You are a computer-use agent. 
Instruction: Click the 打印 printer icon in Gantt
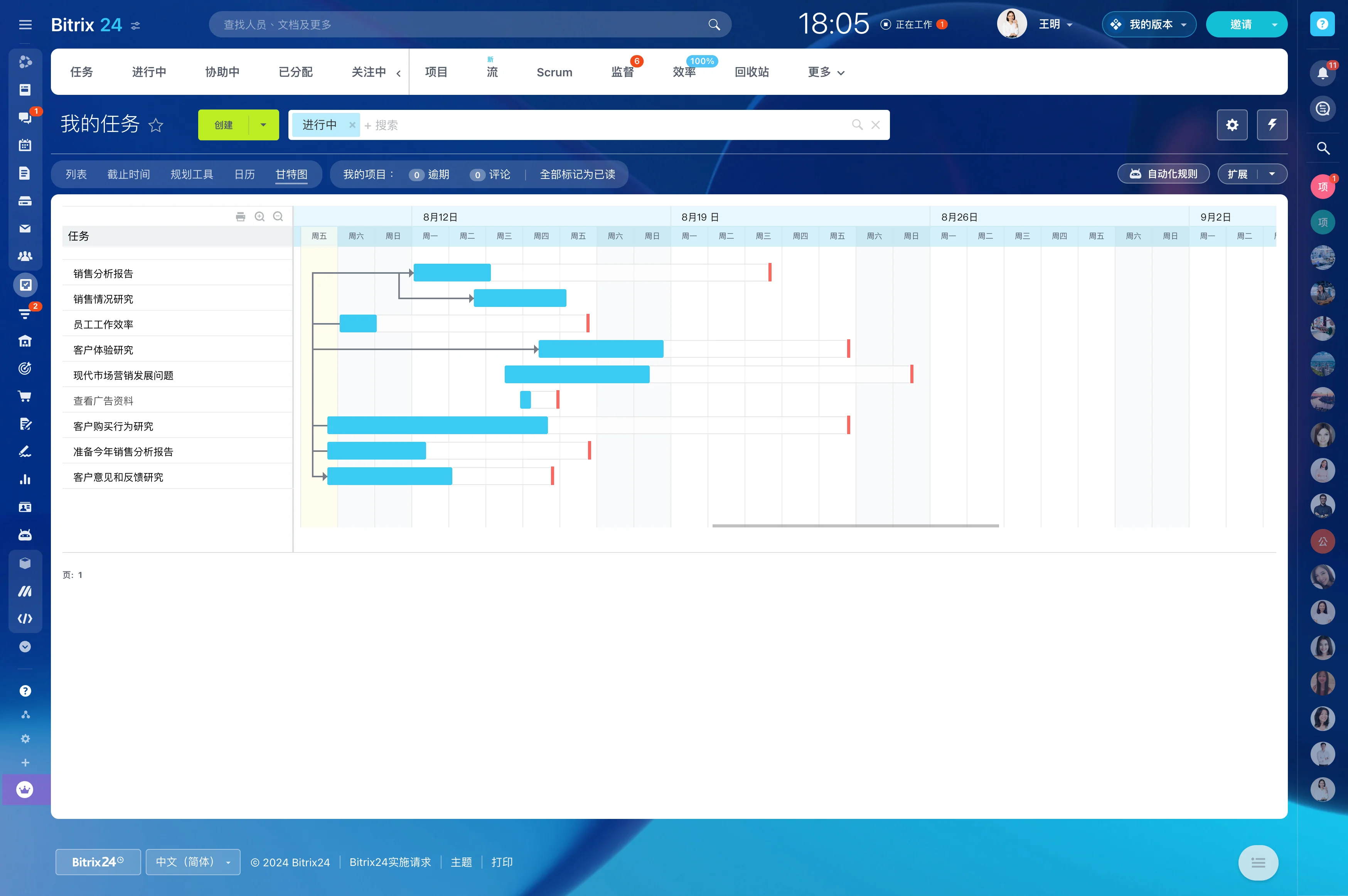[x=240, y=216]
